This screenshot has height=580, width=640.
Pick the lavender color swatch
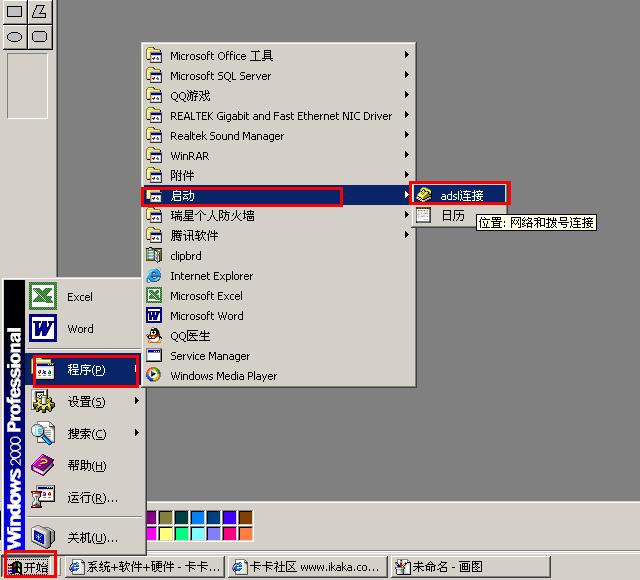click(213, 533)
